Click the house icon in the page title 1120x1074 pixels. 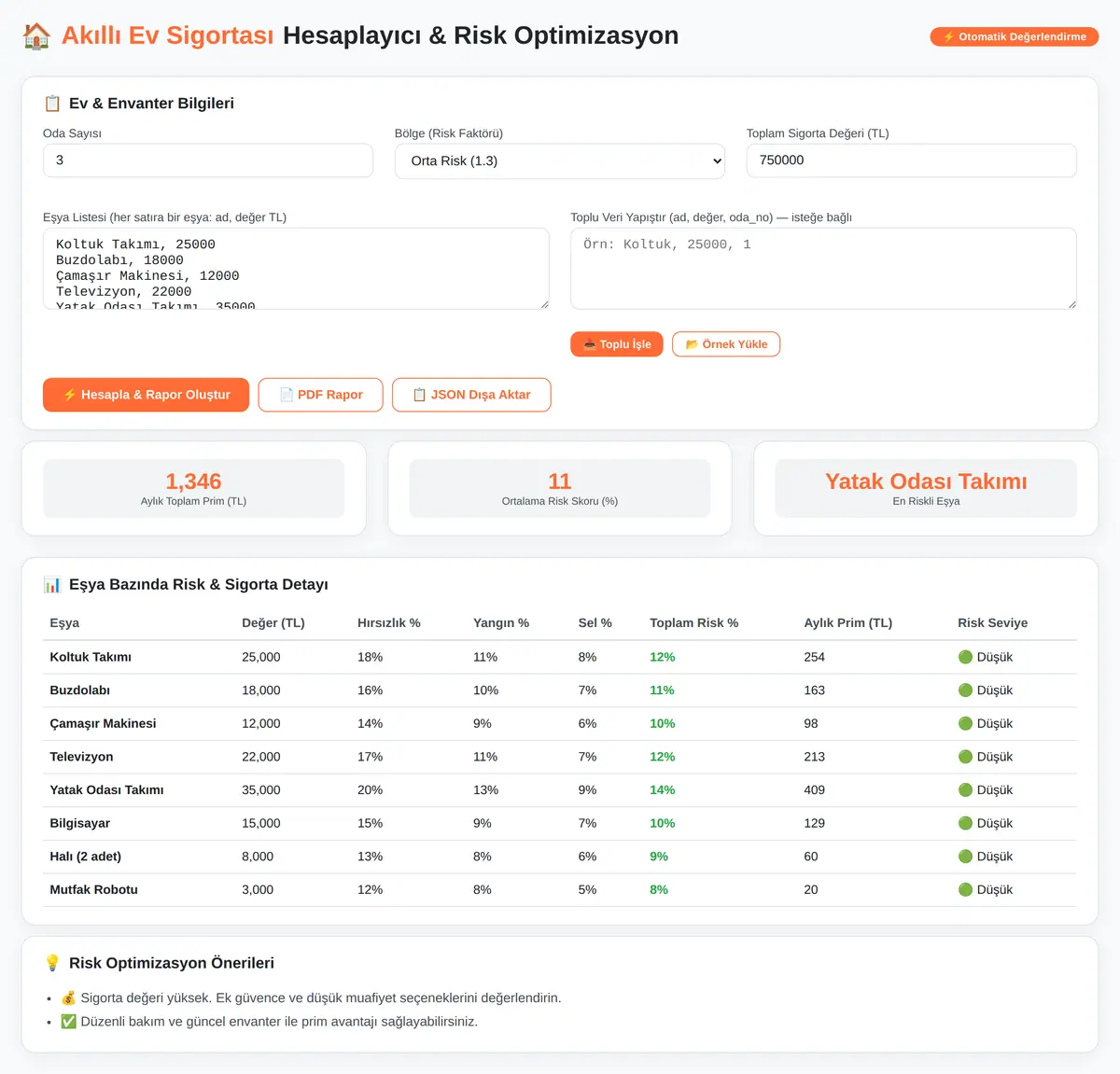[36, 36]
